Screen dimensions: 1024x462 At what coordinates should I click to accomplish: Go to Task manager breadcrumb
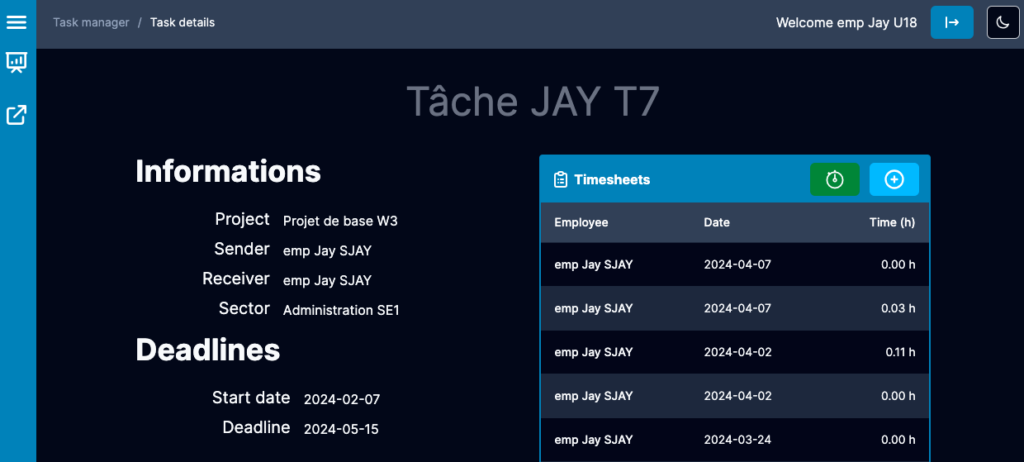[91, 22]
